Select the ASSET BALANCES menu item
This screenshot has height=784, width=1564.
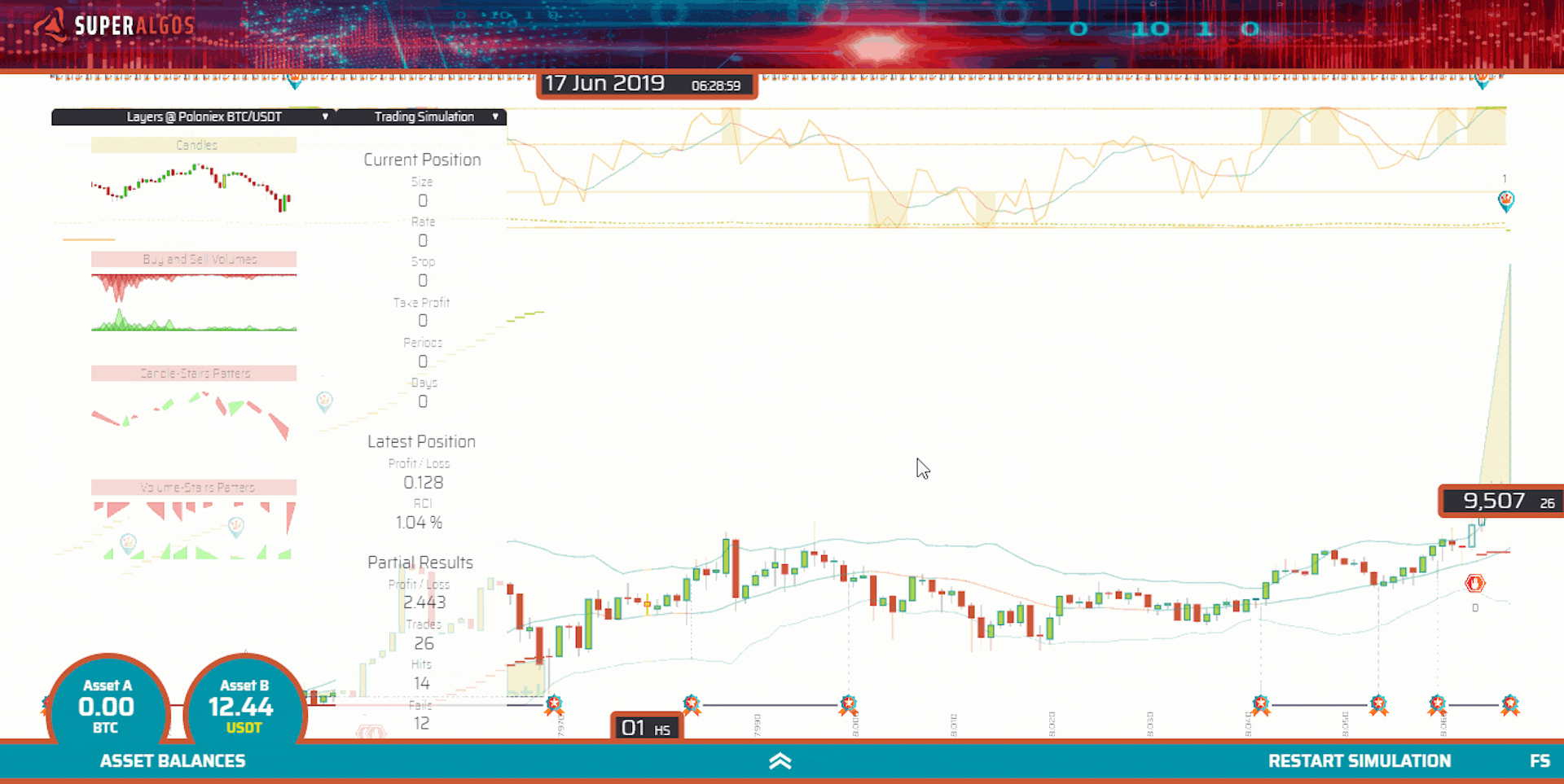[173, 760]
